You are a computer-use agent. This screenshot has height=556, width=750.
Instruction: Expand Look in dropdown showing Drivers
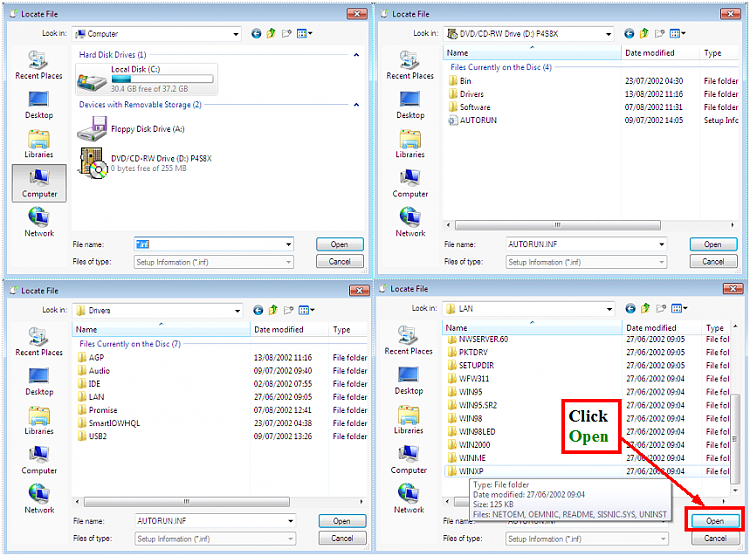click(237, 311)
